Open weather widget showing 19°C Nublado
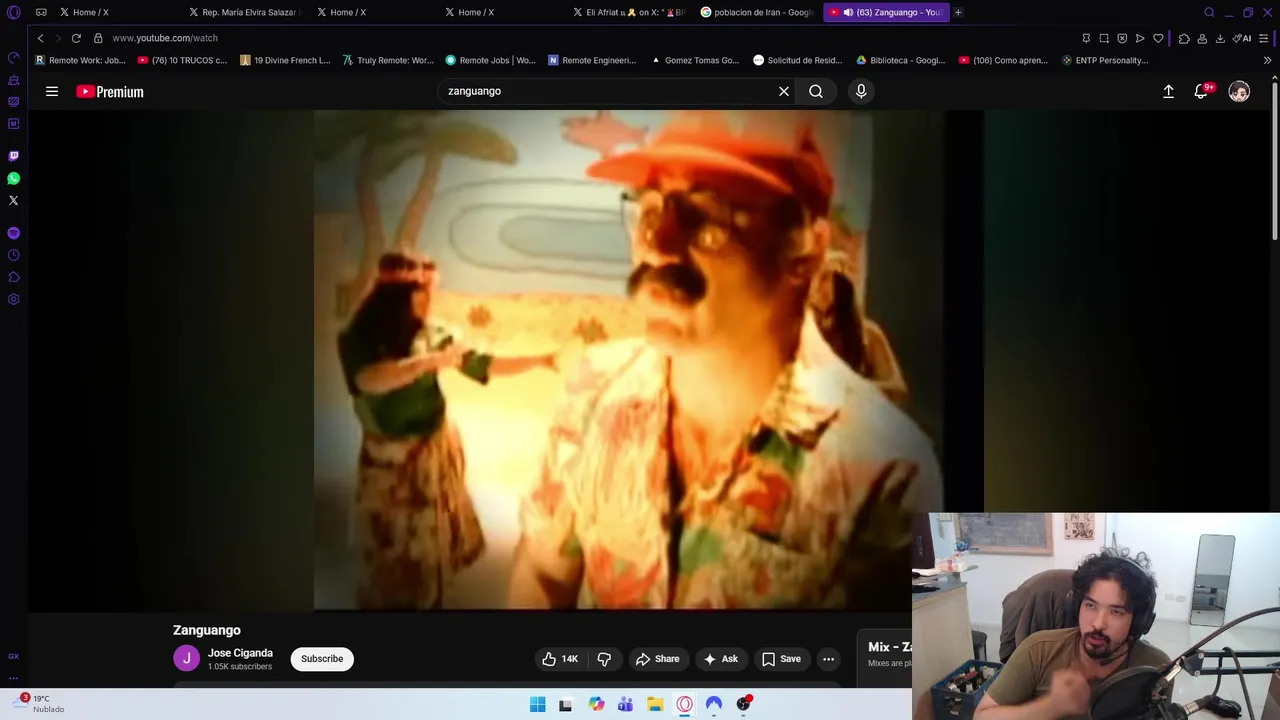 coord(40,704)
